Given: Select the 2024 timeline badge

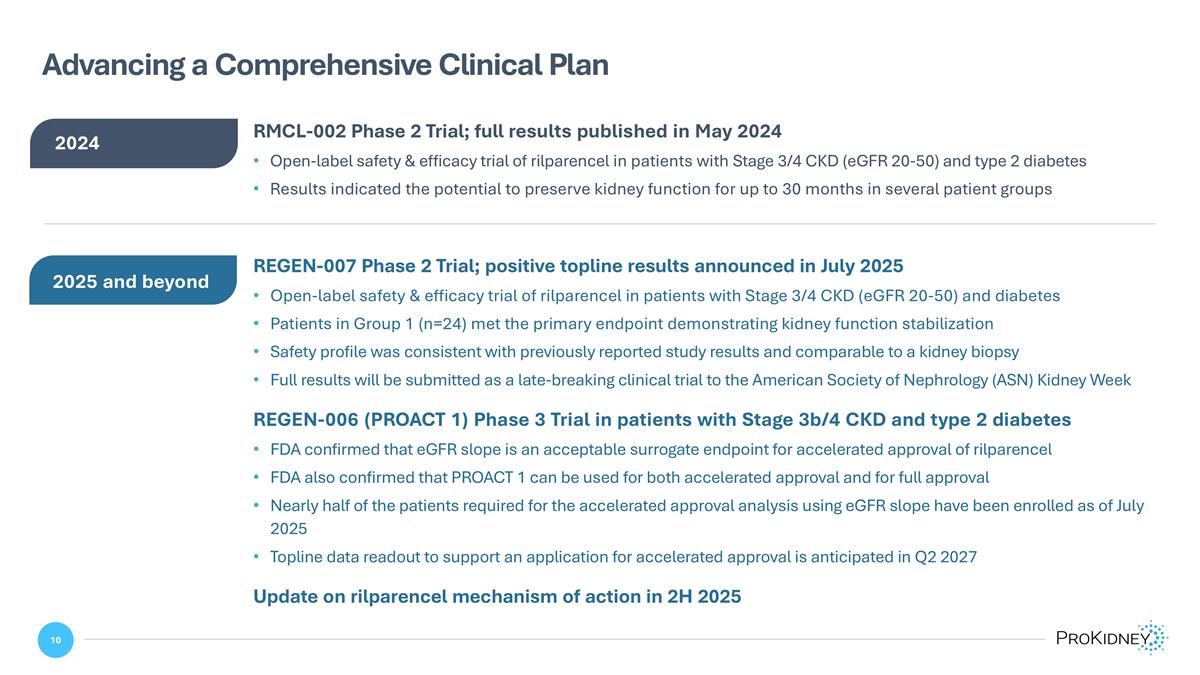Looking at the screenshot, I should tap(132, 143).
